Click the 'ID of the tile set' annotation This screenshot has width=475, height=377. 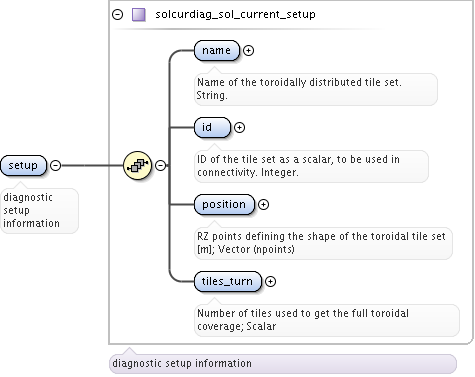(311, 166)
